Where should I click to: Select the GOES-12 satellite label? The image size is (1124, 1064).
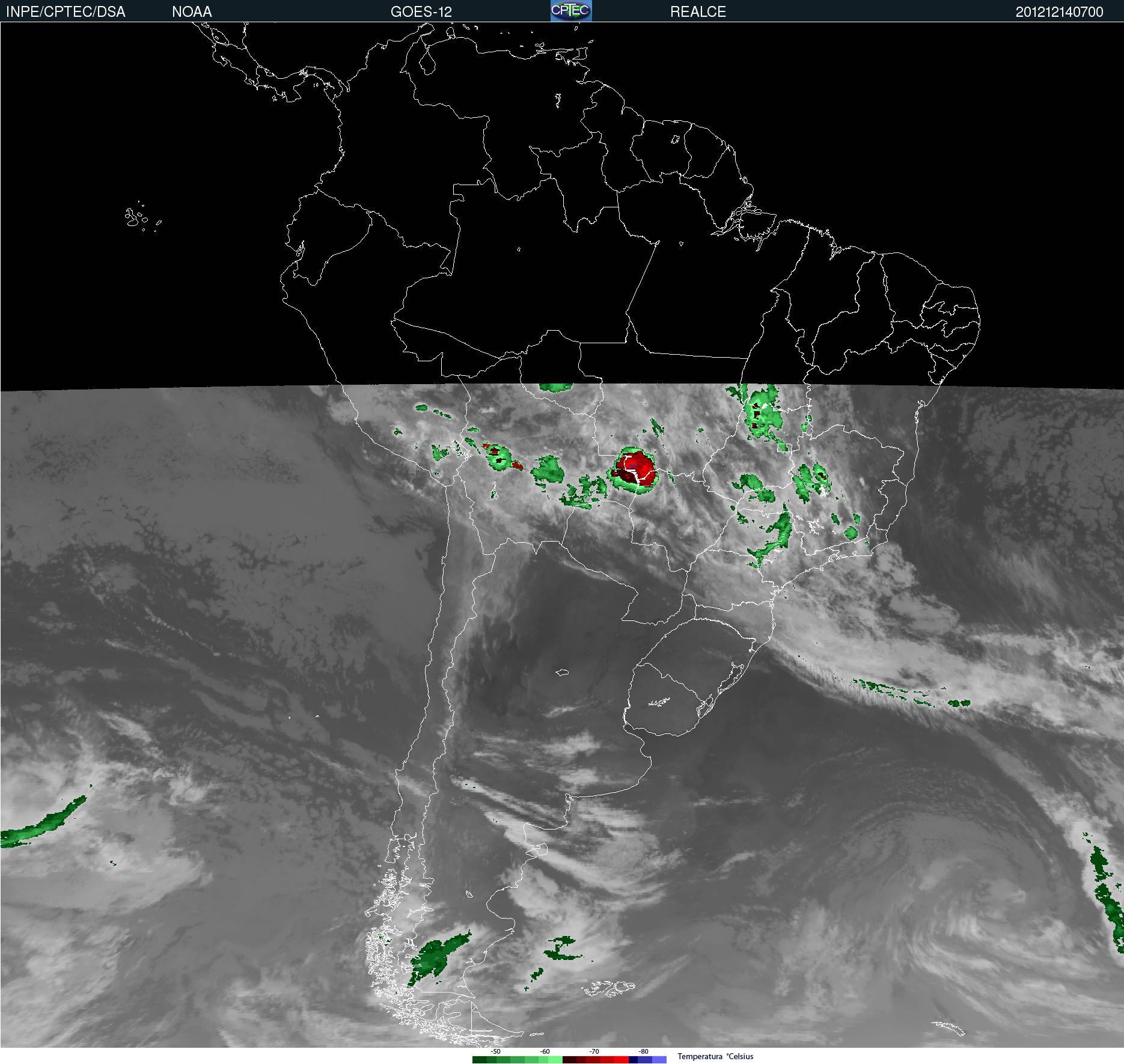click(421, 12)
